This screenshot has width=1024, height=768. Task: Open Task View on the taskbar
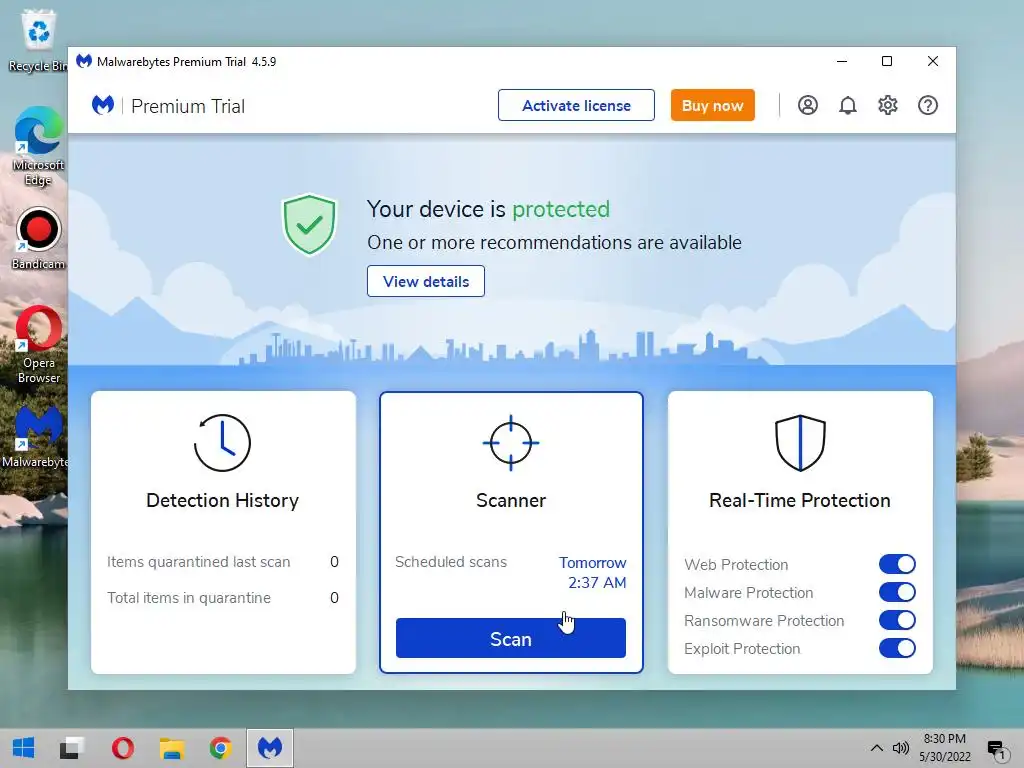pos(72,748)
